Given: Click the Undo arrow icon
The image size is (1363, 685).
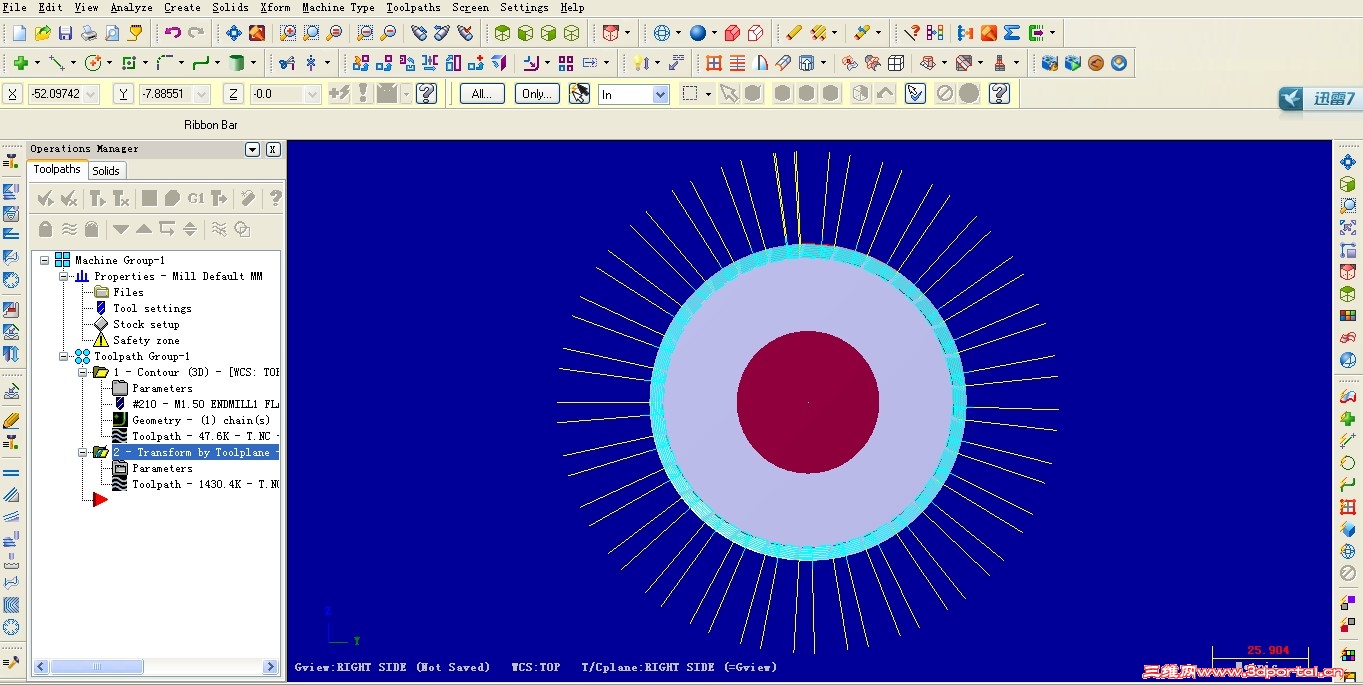Looking at the screenshot, I should [x=173, y=33].
